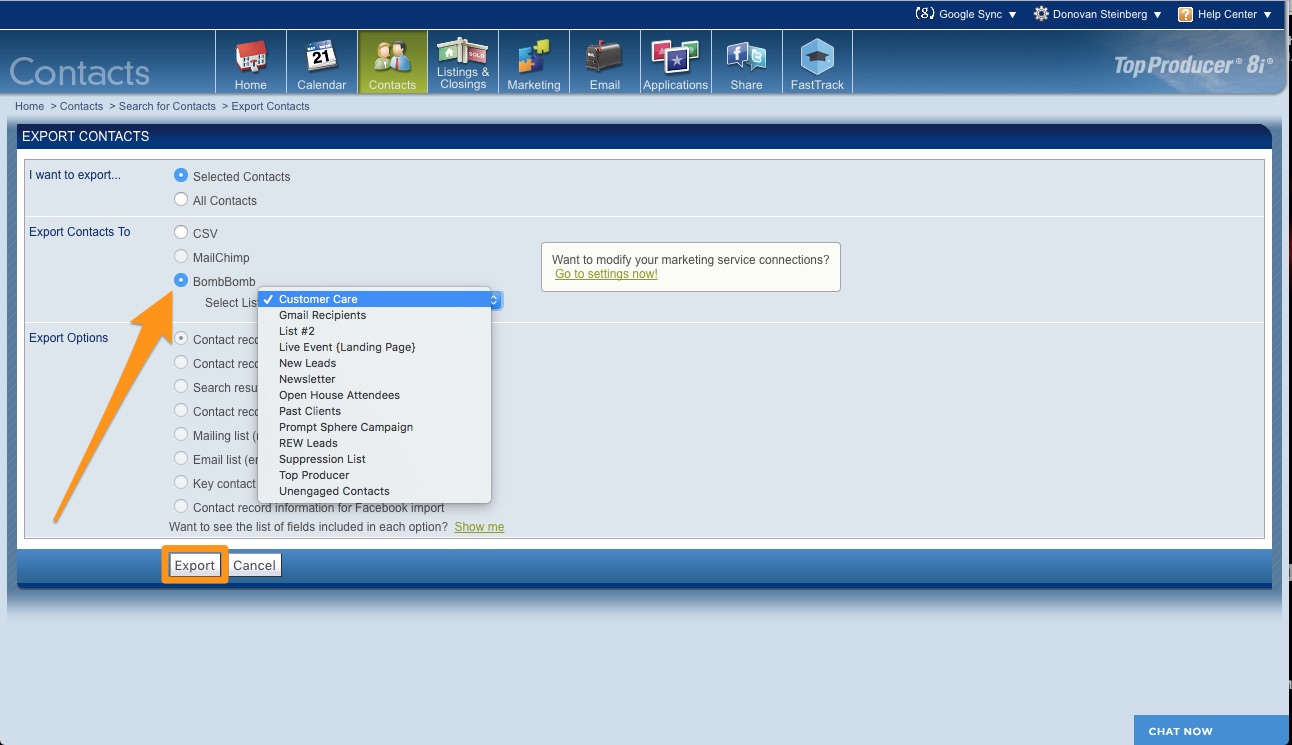
Task: Choose Newsletter list option
Action: point(375,379)
